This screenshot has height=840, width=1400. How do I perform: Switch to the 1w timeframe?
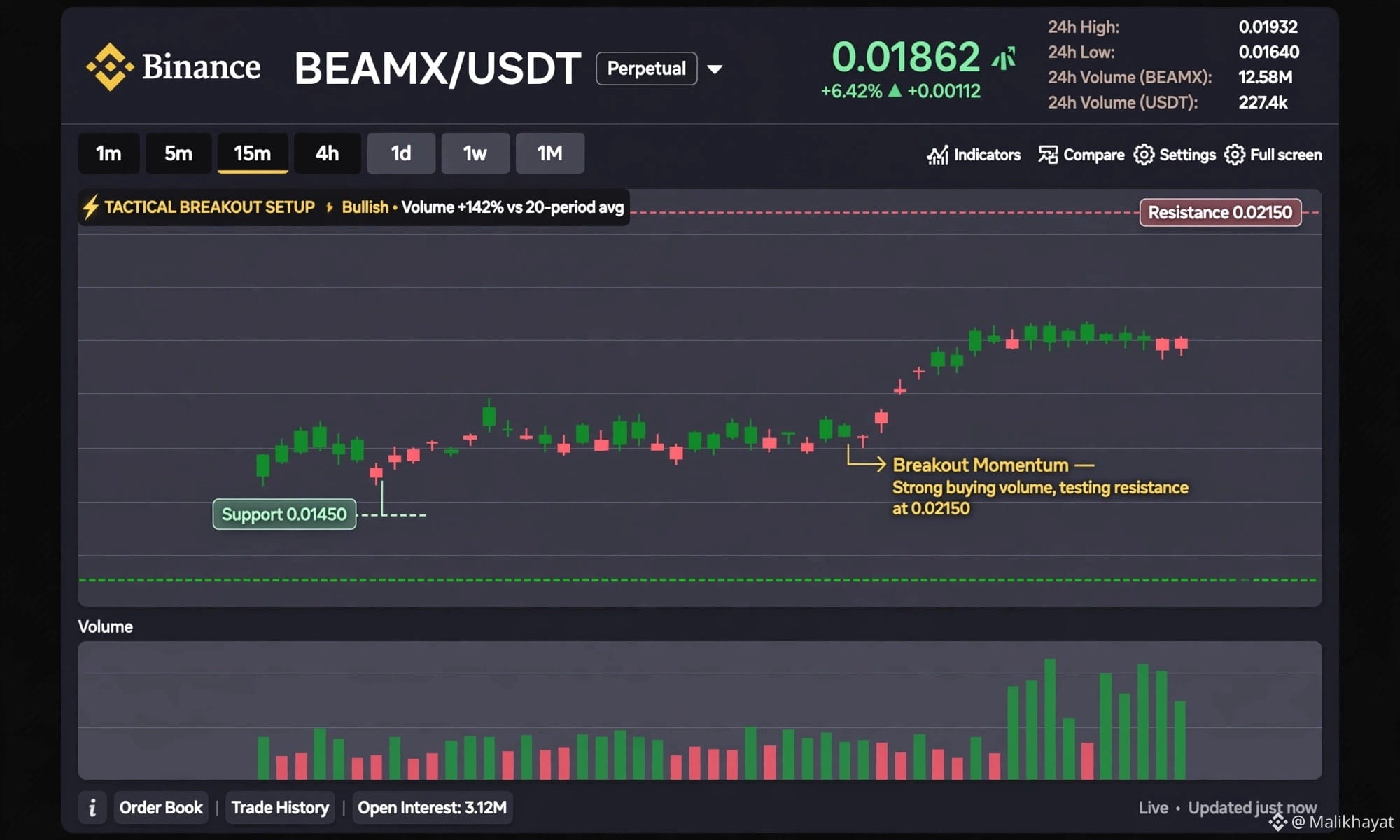click(475, 153)
